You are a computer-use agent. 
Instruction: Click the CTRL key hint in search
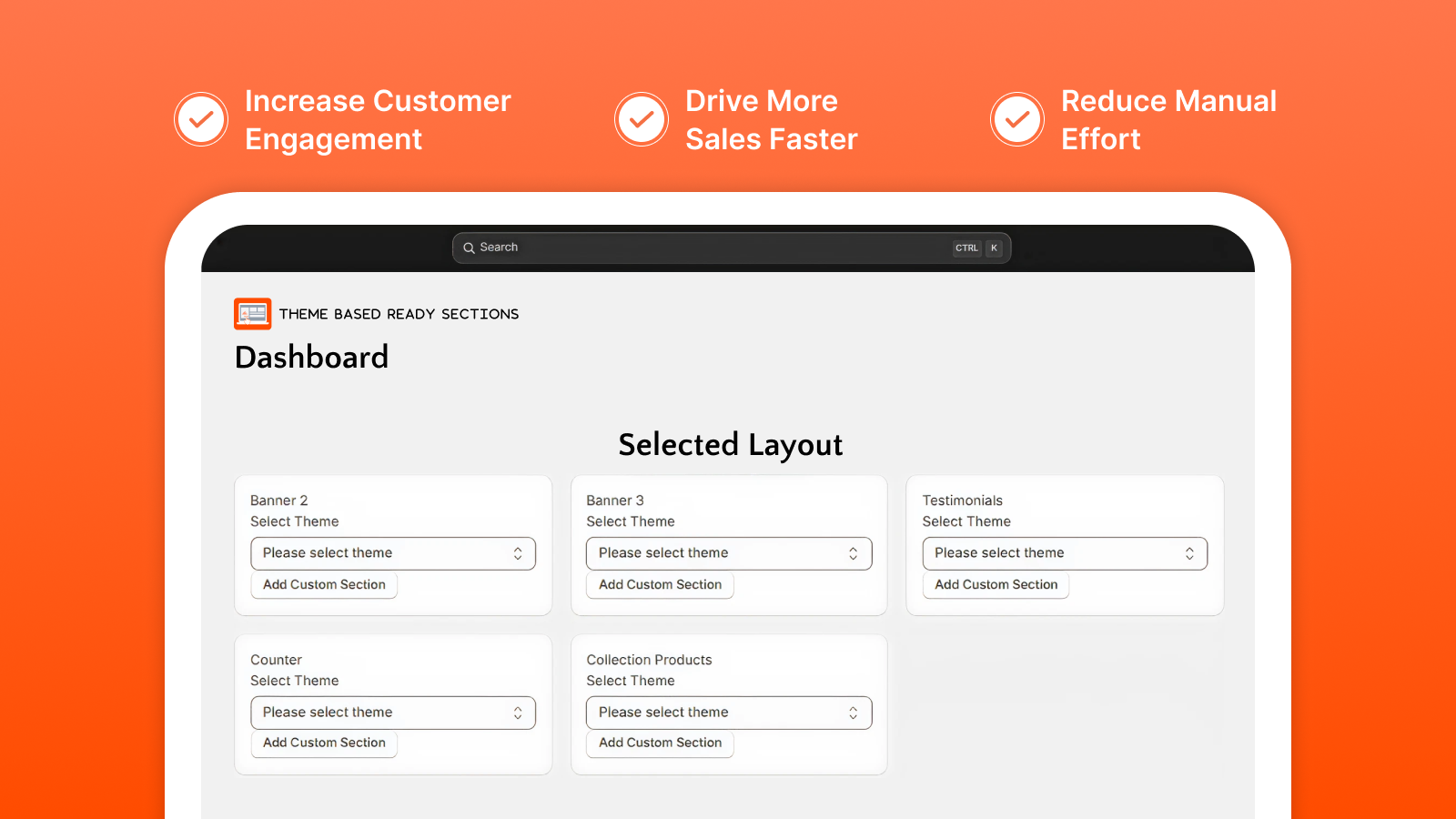[966, 248]
